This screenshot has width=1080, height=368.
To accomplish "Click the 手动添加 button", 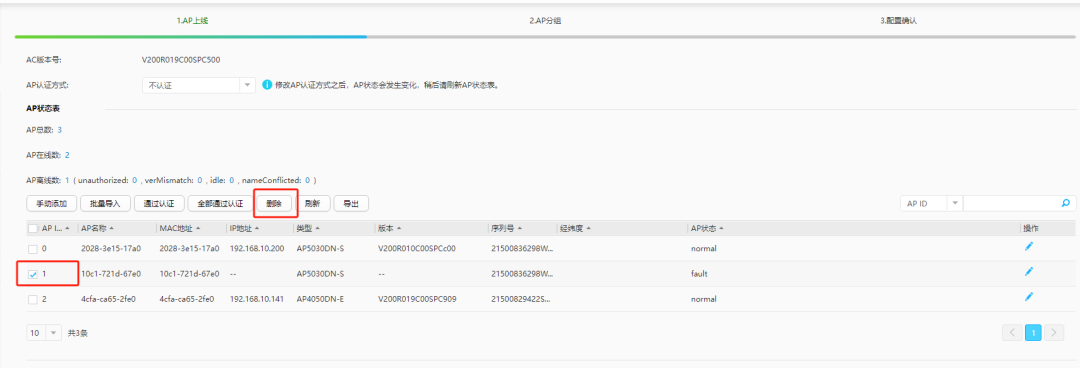I will coord(51,203).
